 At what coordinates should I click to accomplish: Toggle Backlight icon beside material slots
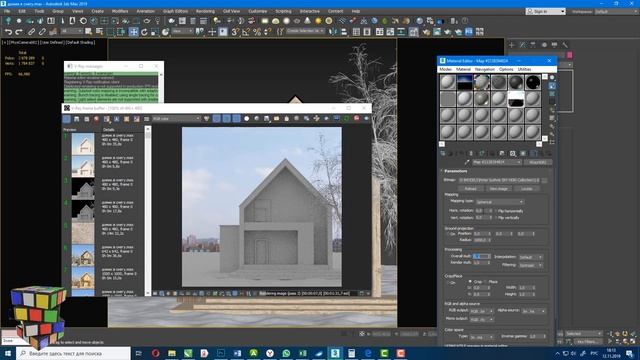point(552,86)
